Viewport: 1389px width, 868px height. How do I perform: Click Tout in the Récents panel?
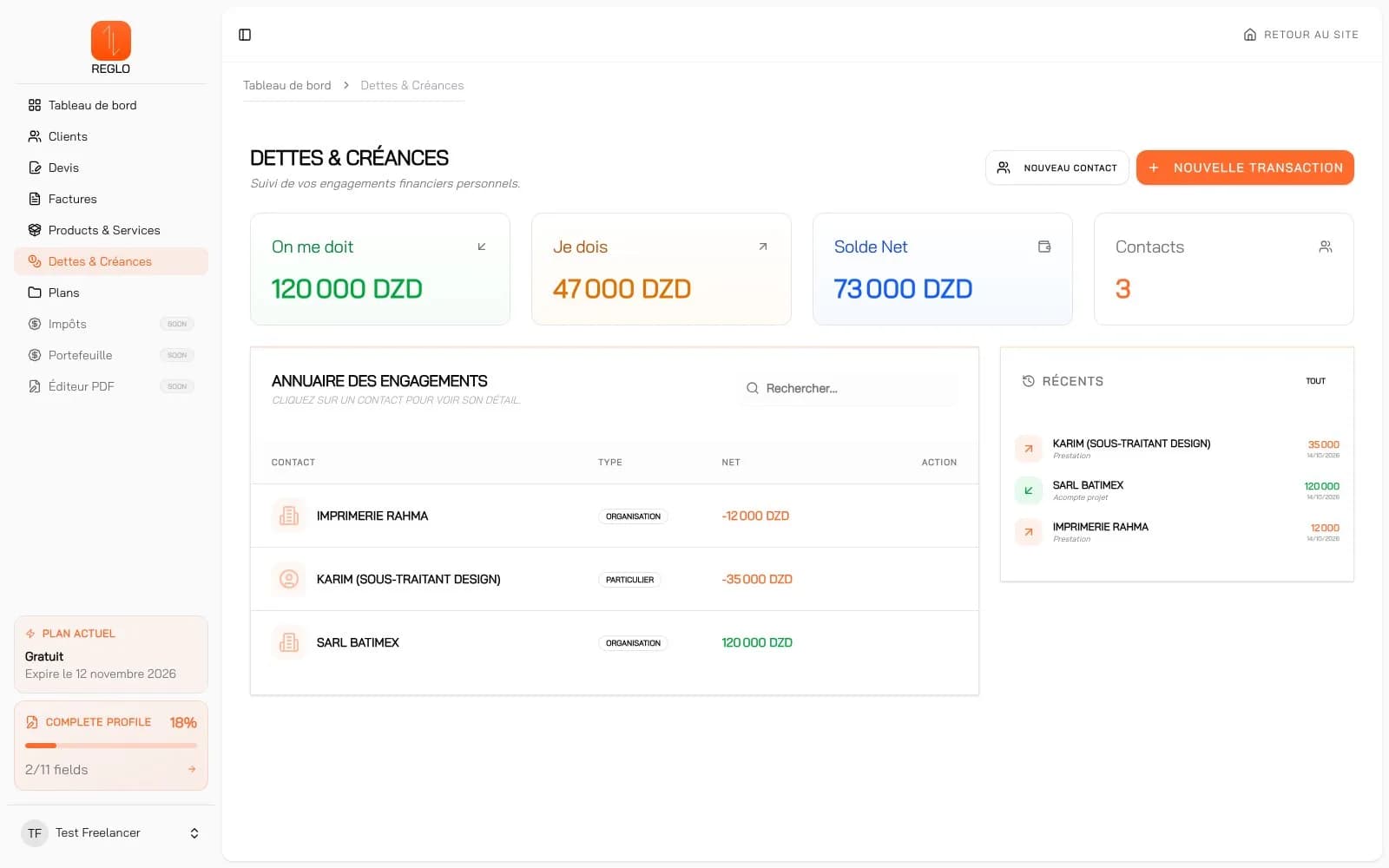click(x=1315, y=381)
